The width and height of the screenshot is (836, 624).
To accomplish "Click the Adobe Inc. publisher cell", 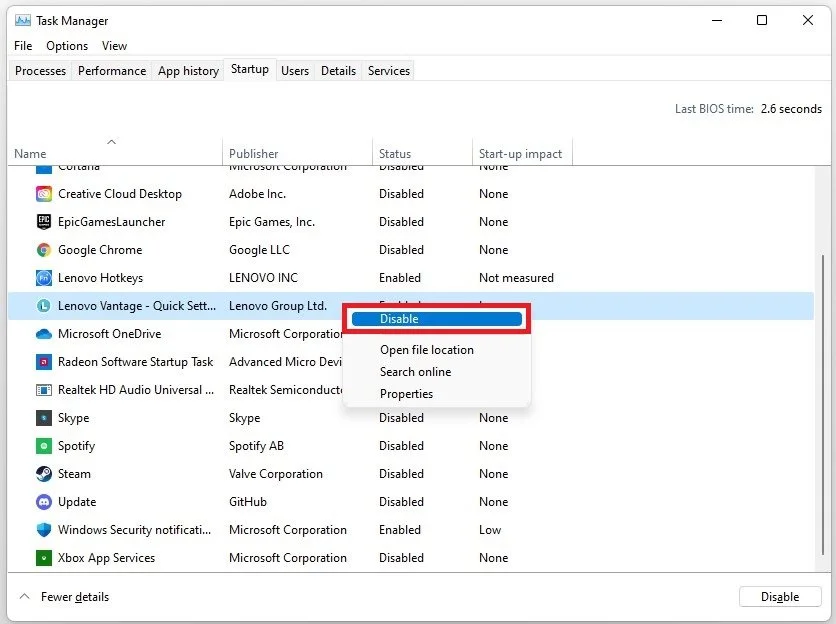I will [257, 194].
